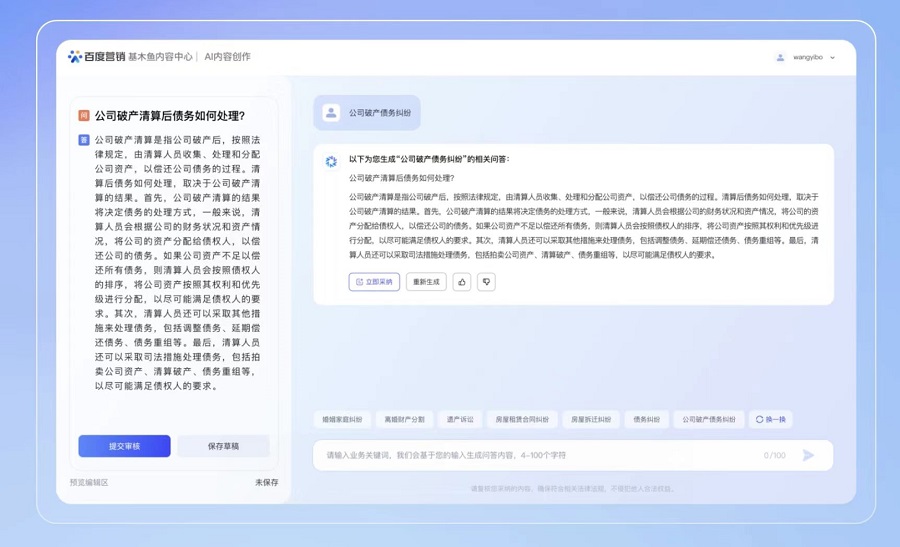Click the user avatar icon beside wangyibo
The height and width of the screenshot is (547, 900).
780,58
